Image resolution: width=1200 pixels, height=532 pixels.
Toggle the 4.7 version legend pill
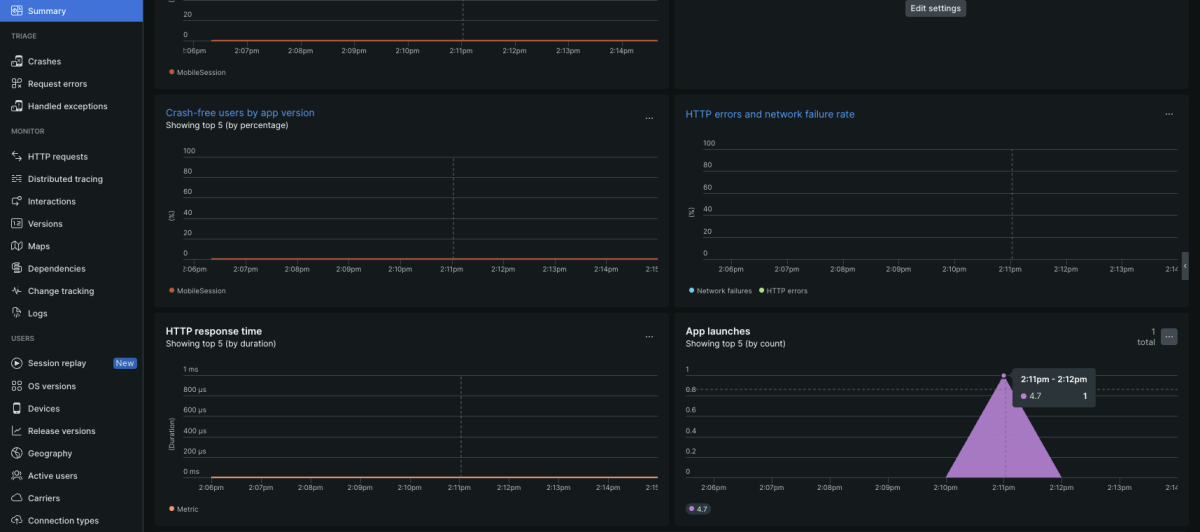(698, 509)
